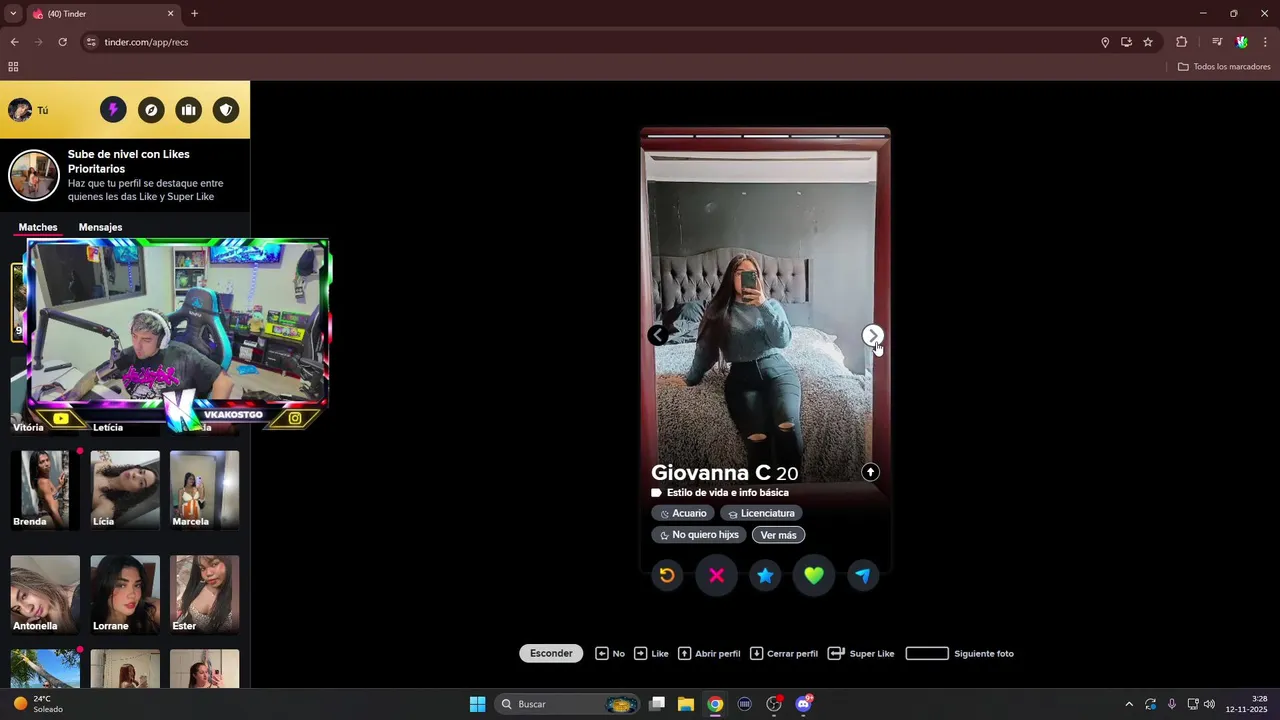Click the Acuario tag
Screen dimensions: 1280x720
click(x=683, y=513)
